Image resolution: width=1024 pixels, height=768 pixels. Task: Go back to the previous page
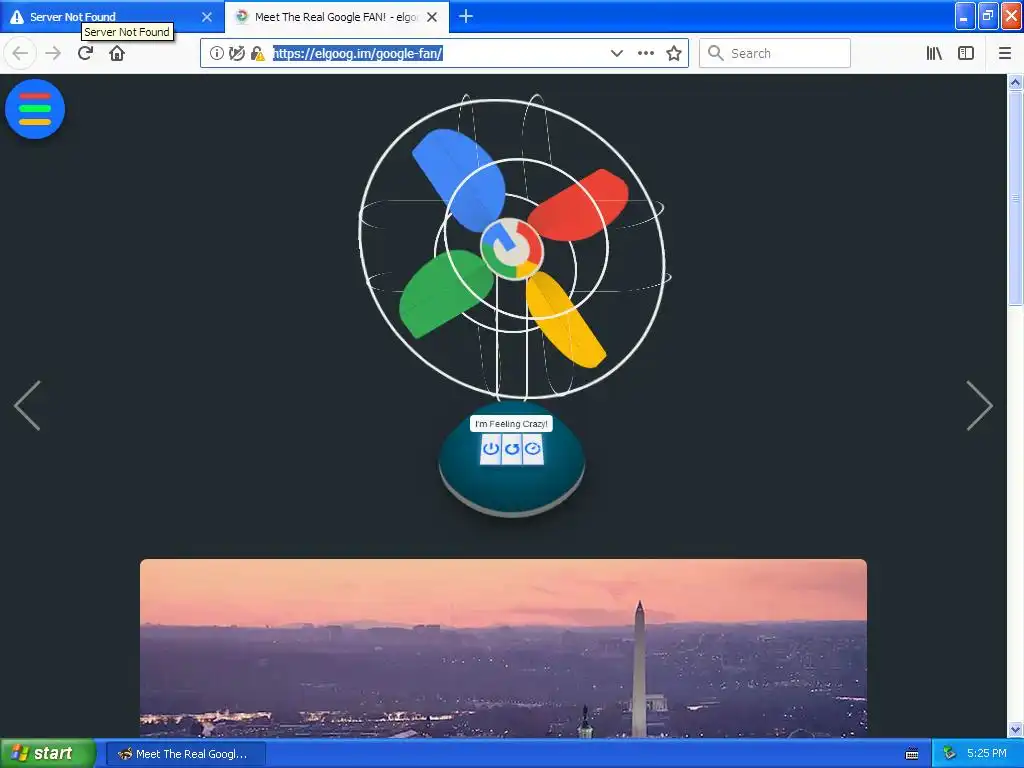pyautogui.click(x=20, y=53)
